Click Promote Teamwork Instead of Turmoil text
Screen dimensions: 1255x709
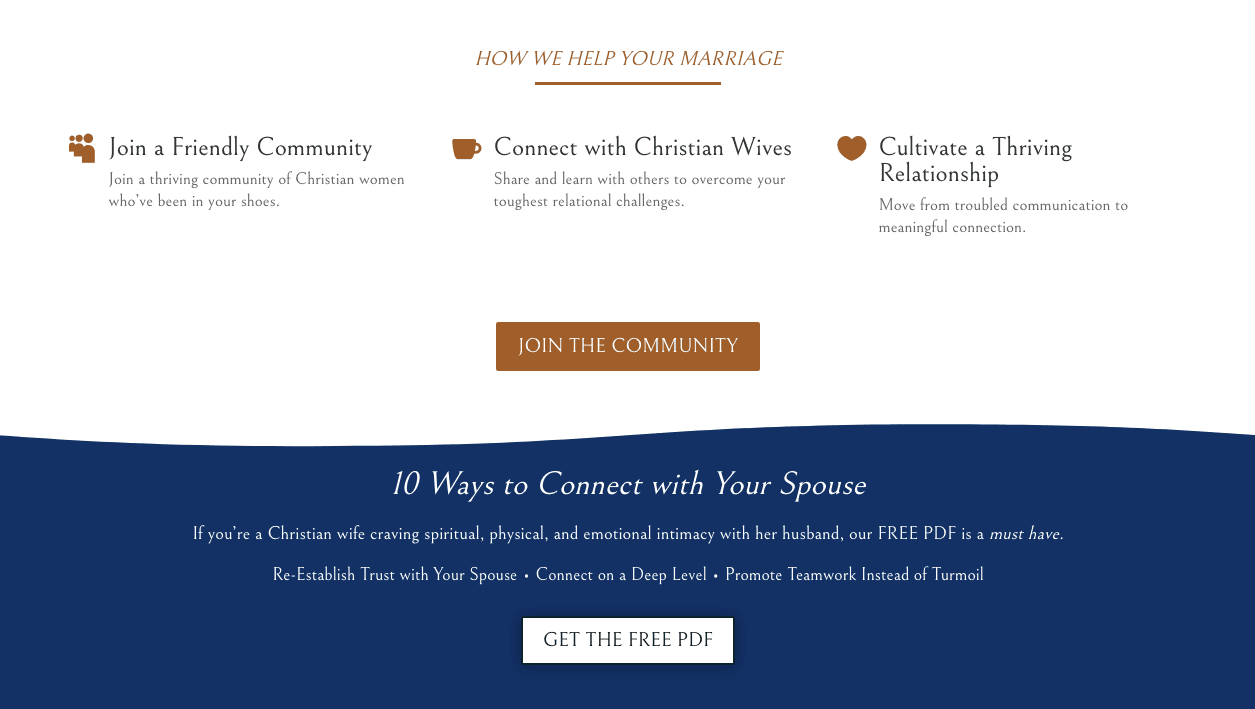pos(854,575)
